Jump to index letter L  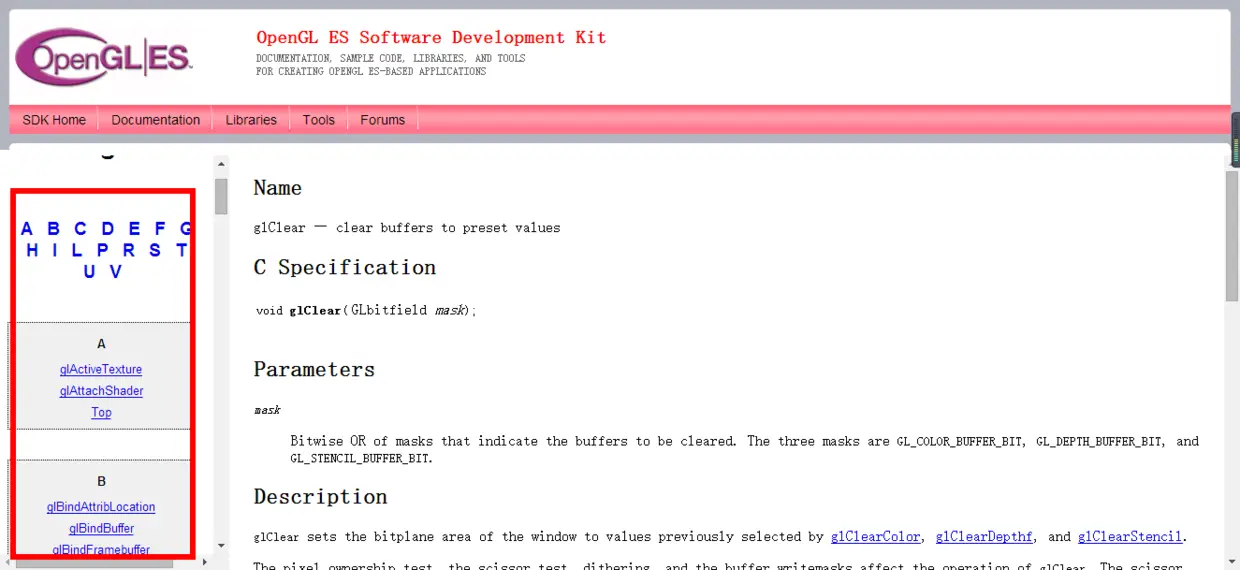77,250
